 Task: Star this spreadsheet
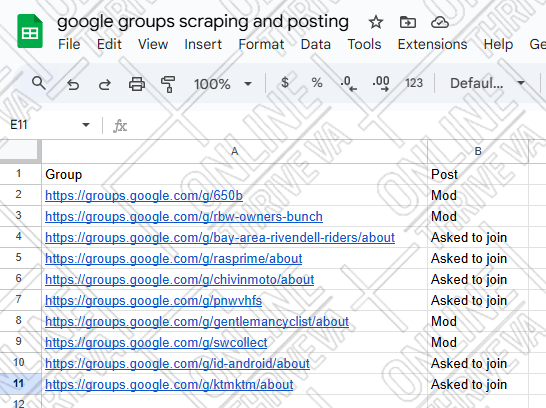(x=376, y=23)
